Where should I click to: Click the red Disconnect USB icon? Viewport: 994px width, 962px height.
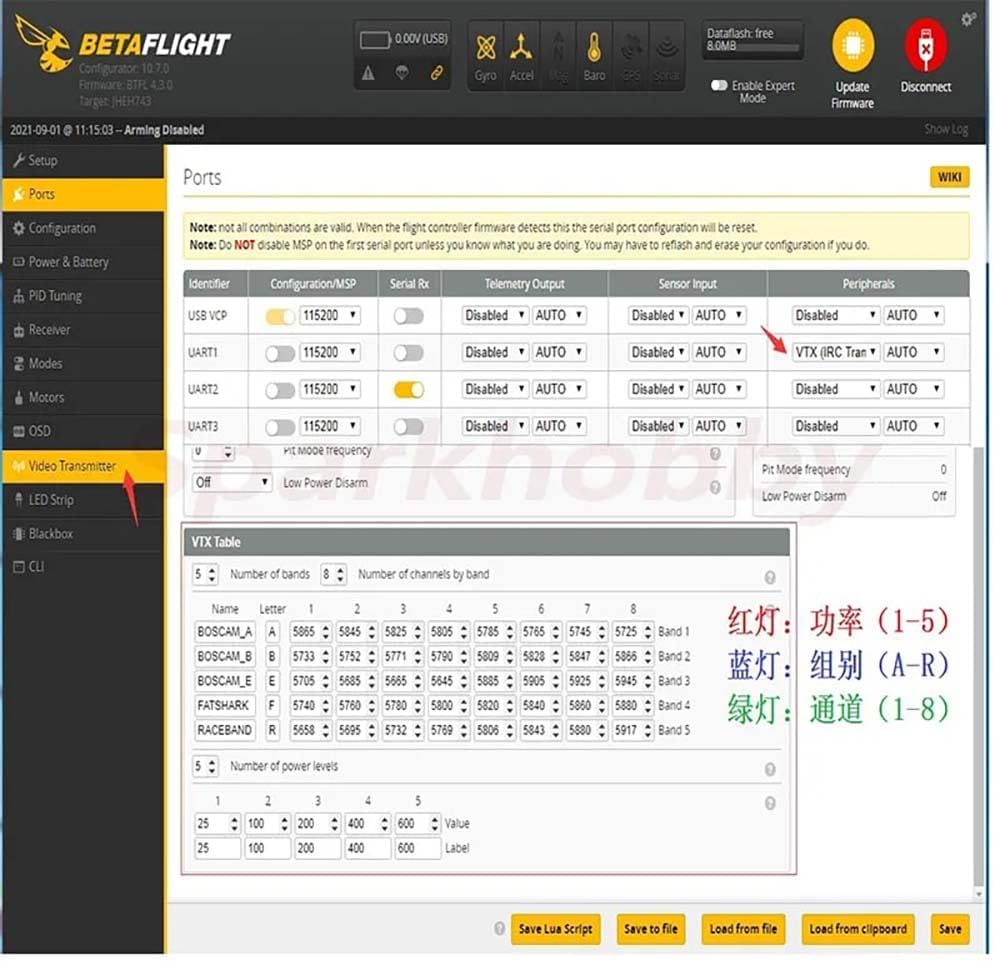click(926, 46)
